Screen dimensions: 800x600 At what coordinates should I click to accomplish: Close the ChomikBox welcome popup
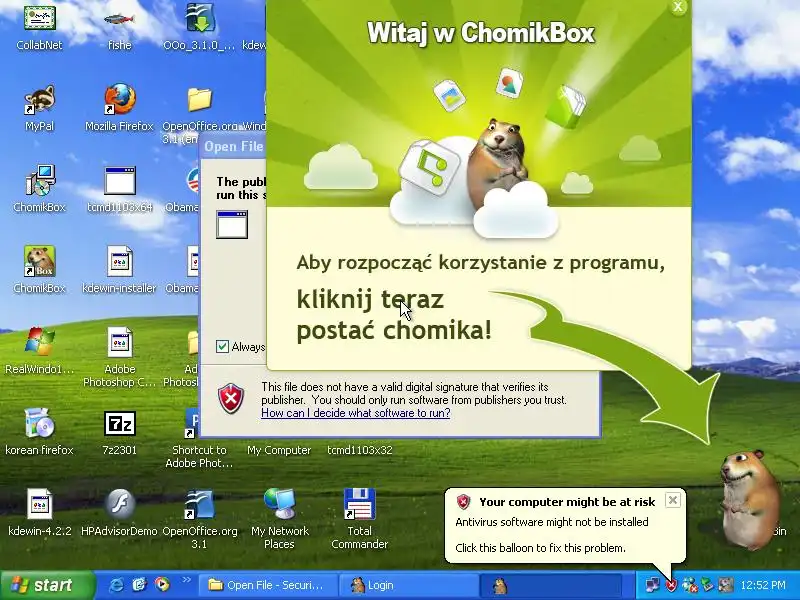point(678,6)
